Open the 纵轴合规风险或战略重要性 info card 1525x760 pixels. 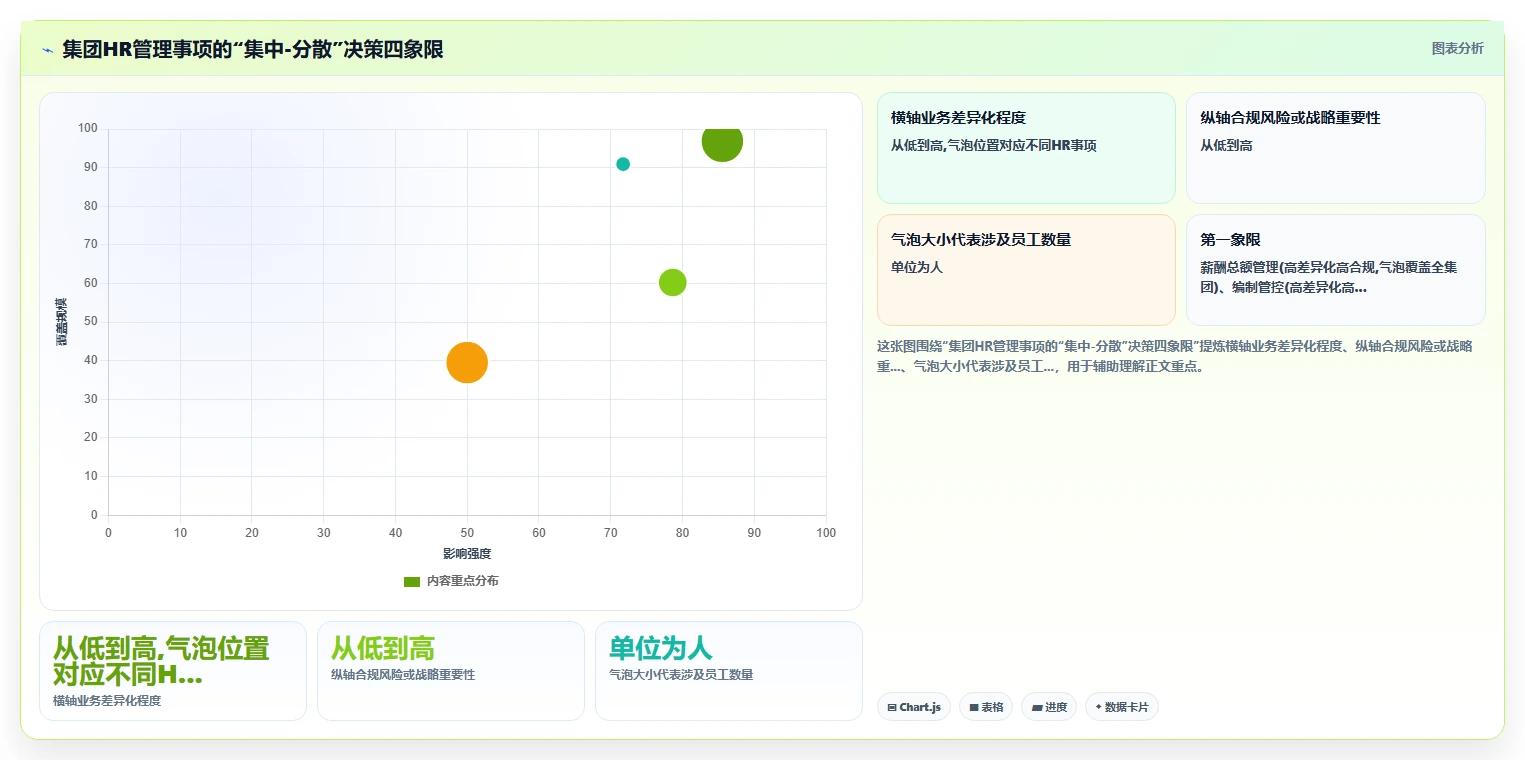[1336, 148]
